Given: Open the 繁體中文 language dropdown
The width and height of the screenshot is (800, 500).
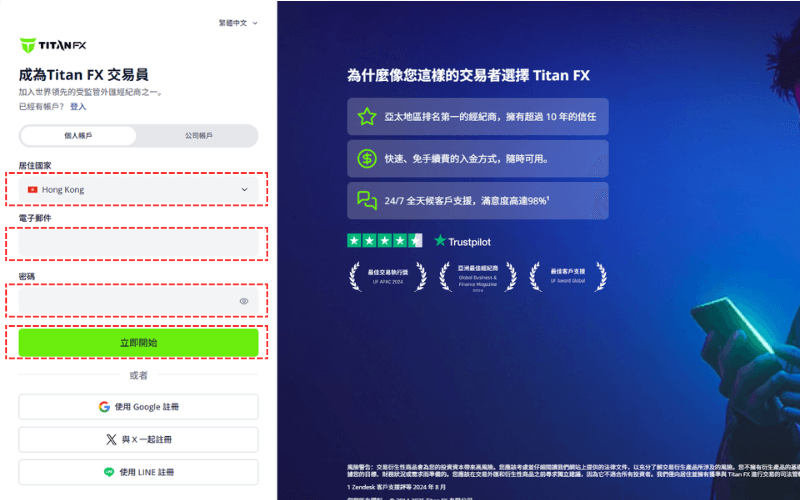Looking at the screenshot, I should [238, 23].
